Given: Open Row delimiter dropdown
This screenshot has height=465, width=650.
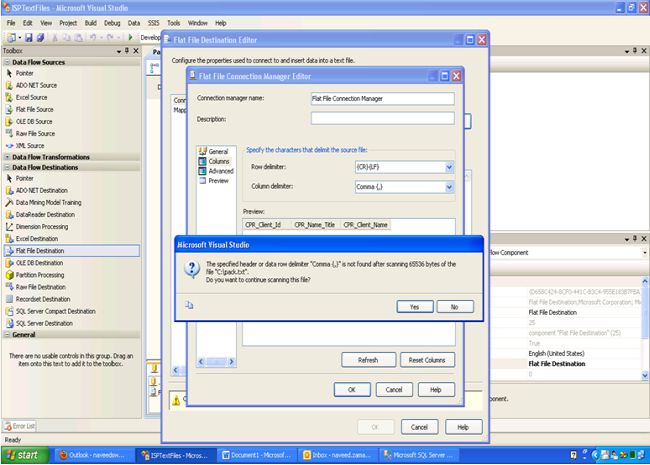Looking at the screenshot, I should click(x=449, y=167).
